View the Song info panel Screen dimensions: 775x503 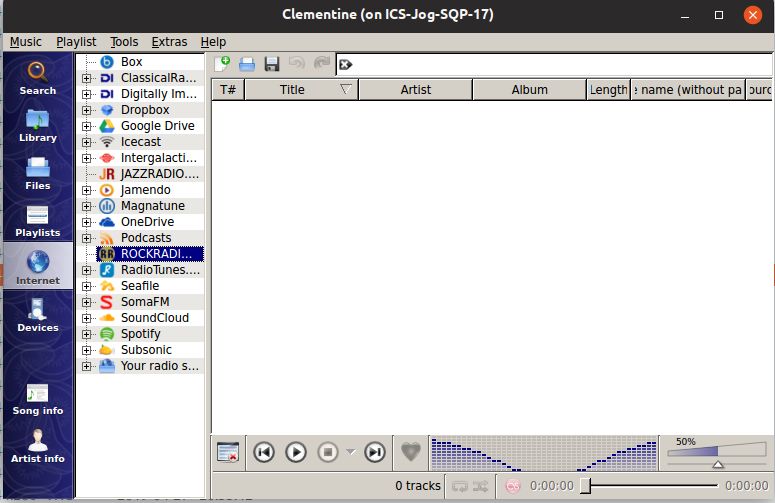[x=38, y=399]
